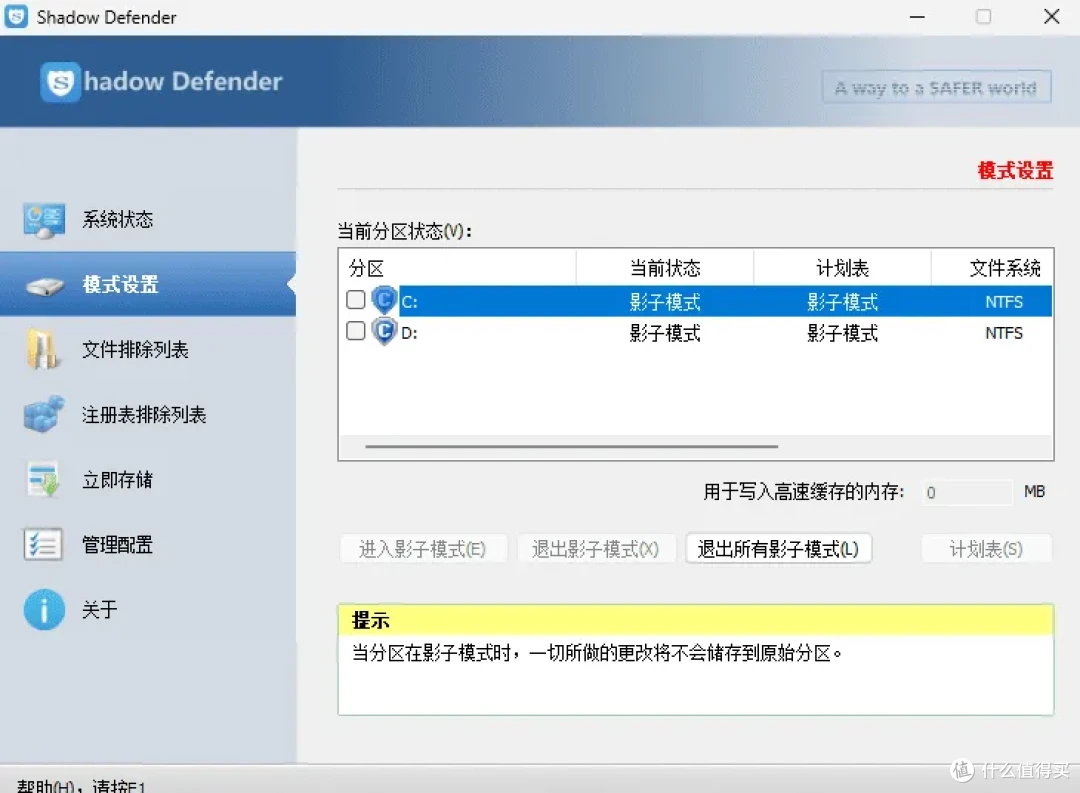Minimize the Shadow Defender window
Screen dimensions: 1080x793
coord(917,17)
